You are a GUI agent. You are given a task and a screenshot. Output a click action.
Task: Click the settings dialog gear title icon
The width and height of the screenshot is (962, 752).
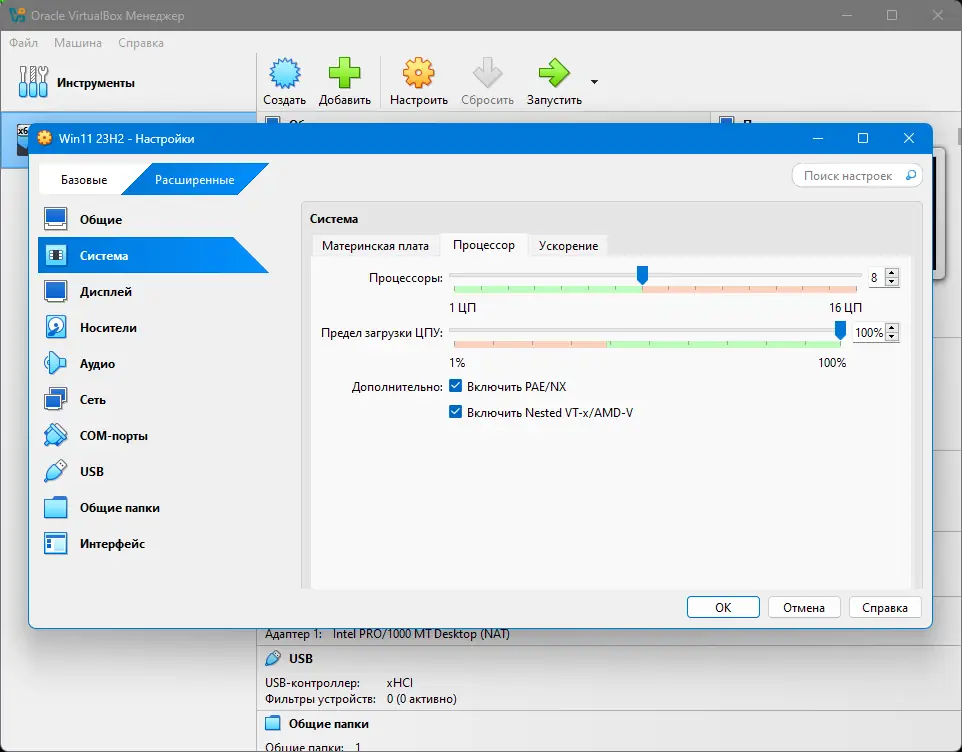pos(44,138)
